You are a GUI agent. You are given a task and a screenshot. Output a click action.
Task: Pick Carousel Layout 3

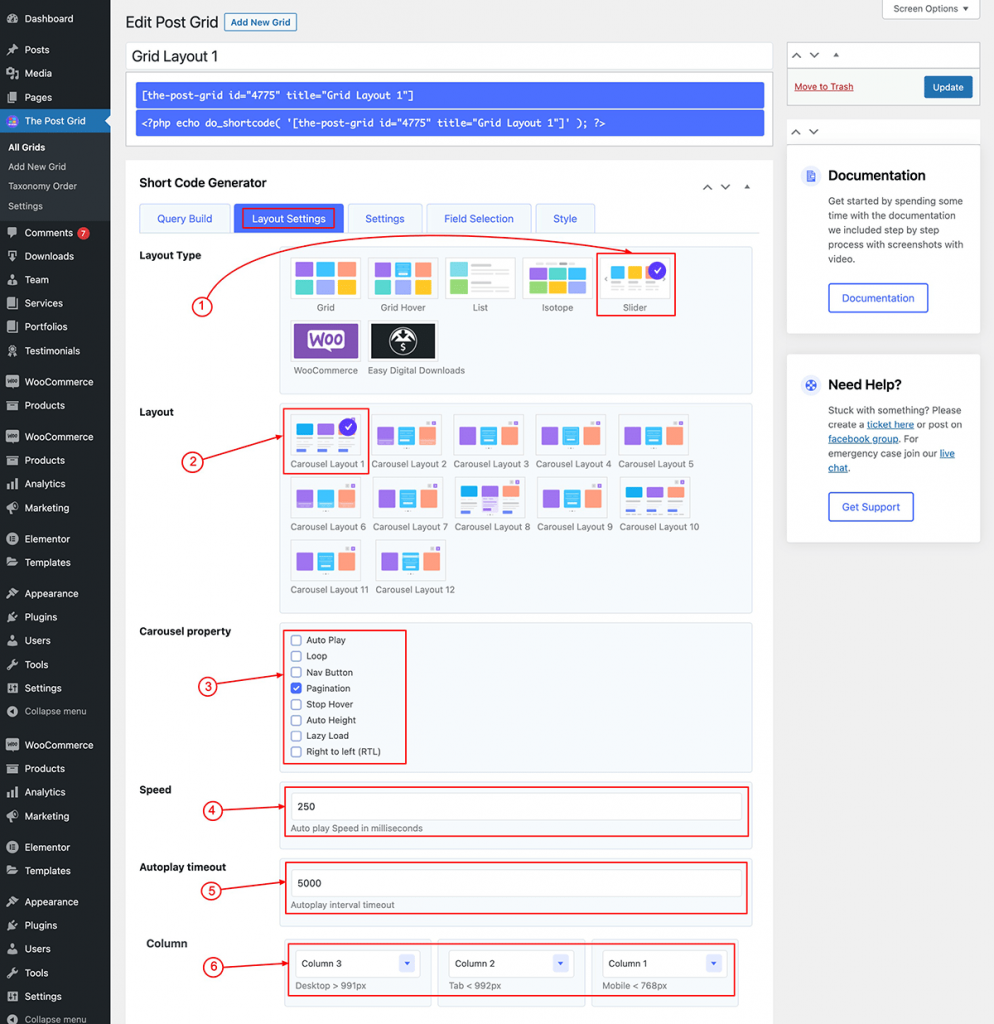click(489, 435)
